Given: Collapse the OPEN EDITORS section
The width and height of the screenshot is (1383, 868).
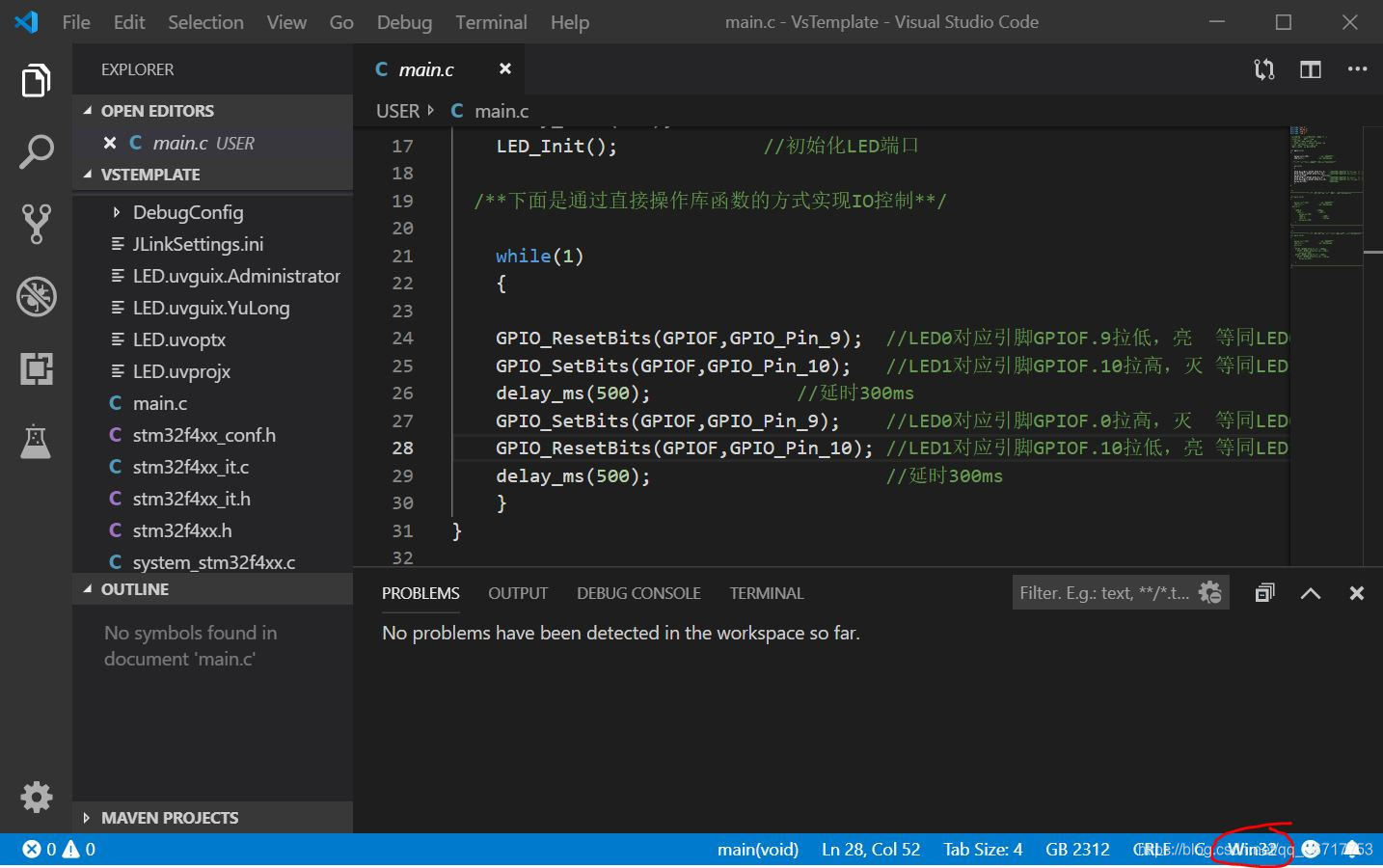Looking at the screenshot, I should [212, 111].
